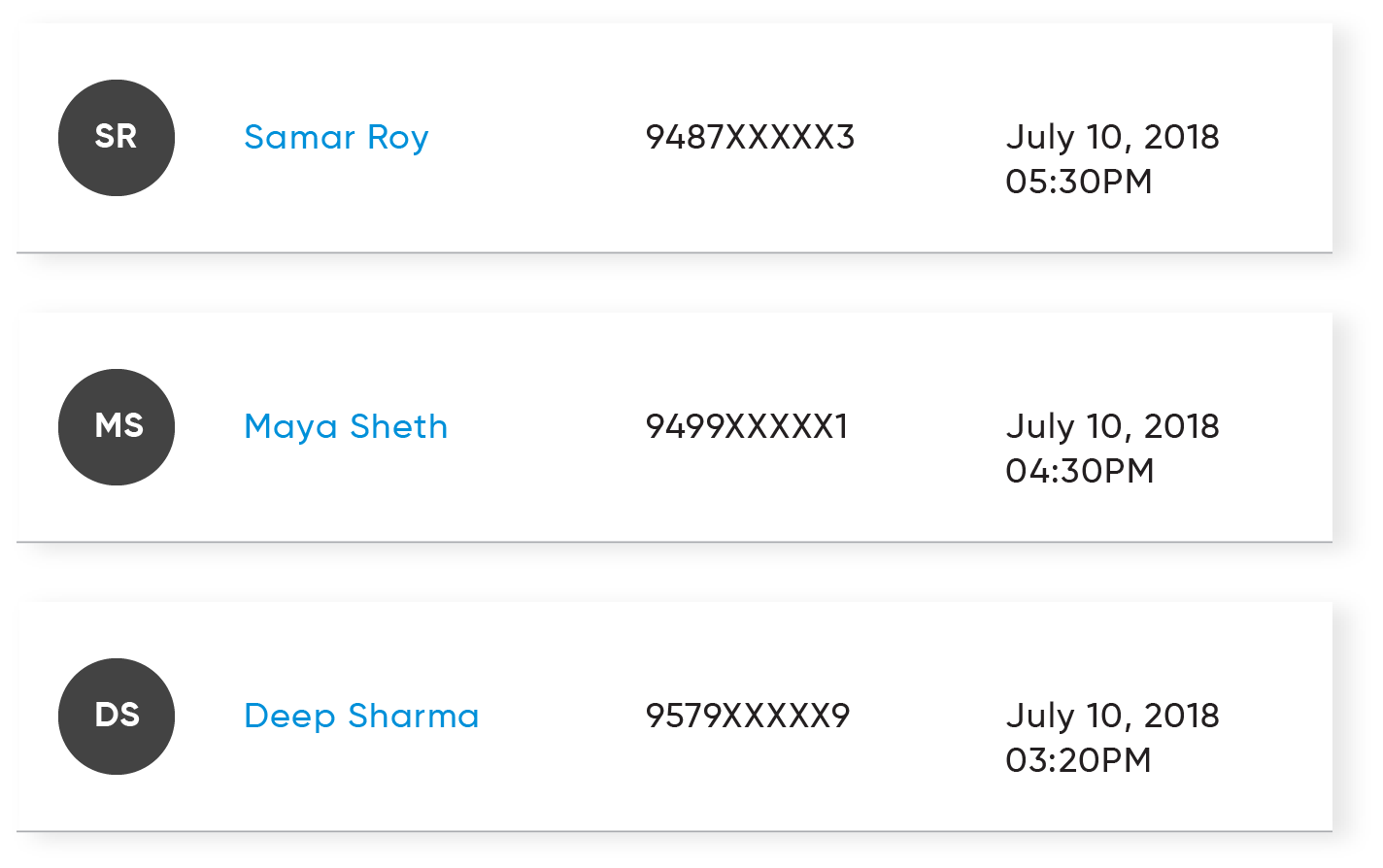The height and width of the screenshot is (868, 1383).
Task: Click the 05:30PM time entry
Action: 1079,182
